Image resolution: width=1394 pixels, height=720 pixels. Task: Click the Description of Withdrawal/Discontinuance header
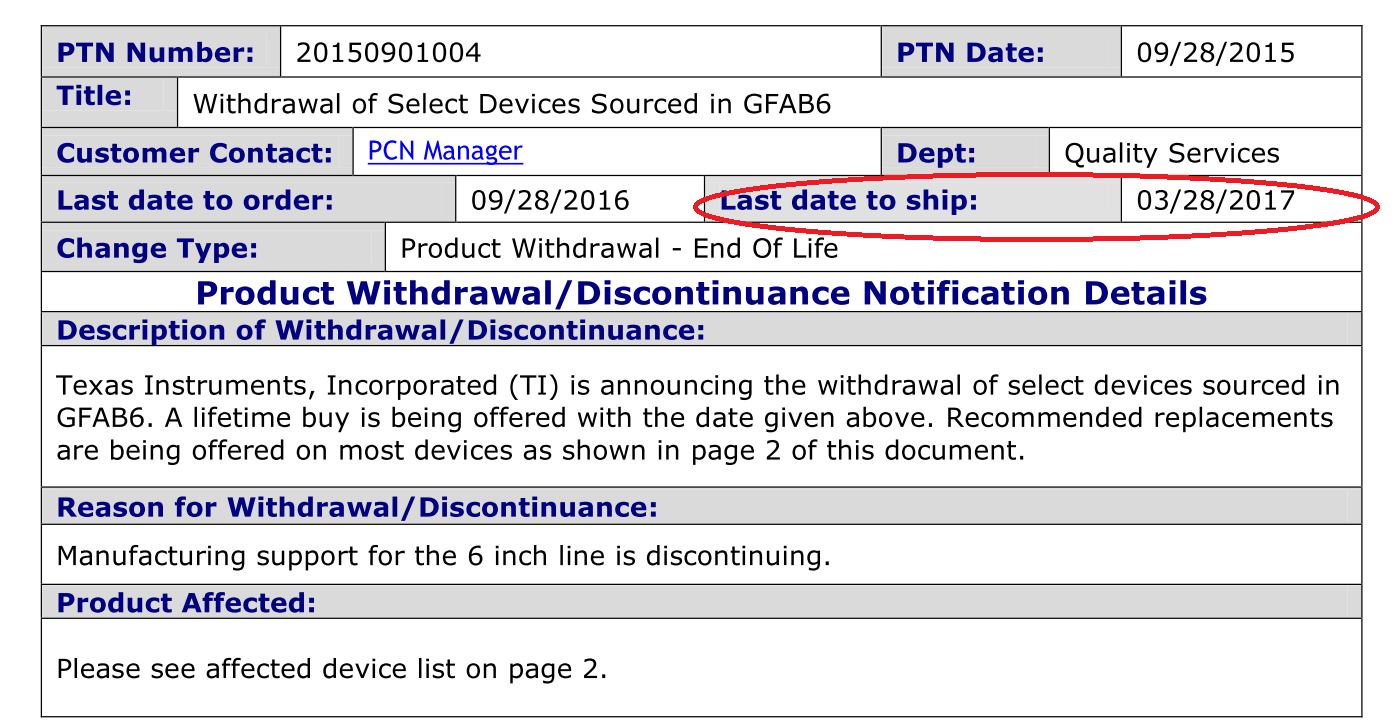(x=381, y=330)
